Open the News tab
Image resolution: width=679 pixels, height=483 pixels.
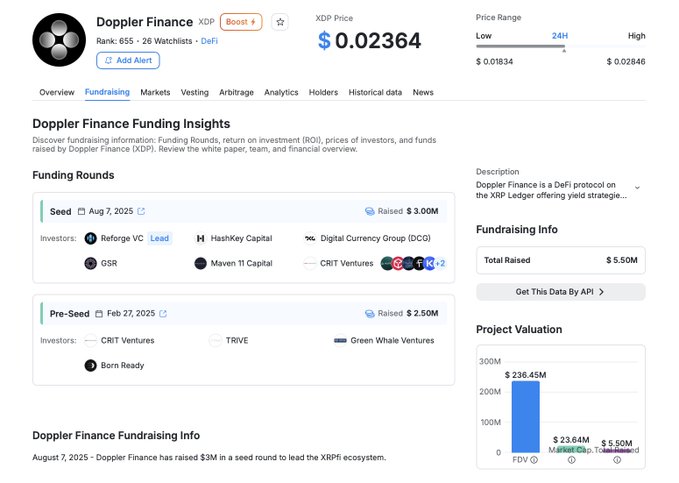pos(423,92)
